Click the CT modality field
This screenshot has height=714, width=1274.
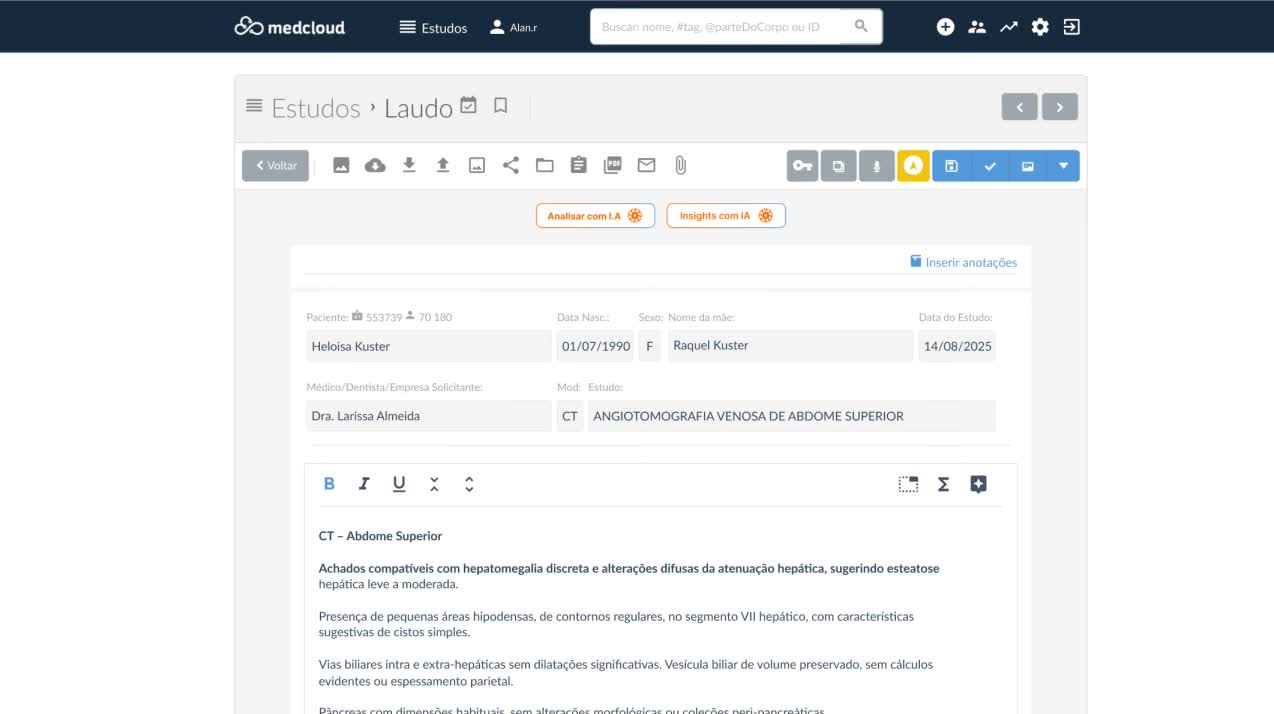pos(569,416)
